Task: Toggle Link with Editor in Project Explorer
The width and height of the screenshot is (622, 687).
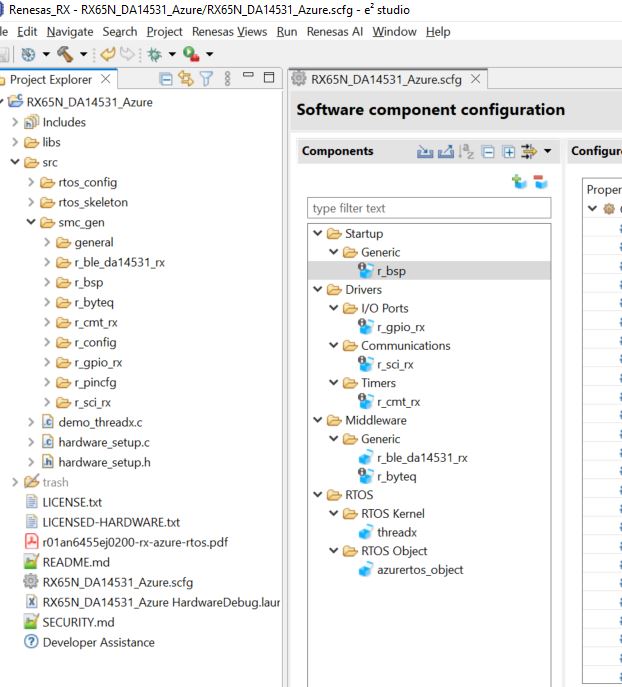Action: pos(186,79)
